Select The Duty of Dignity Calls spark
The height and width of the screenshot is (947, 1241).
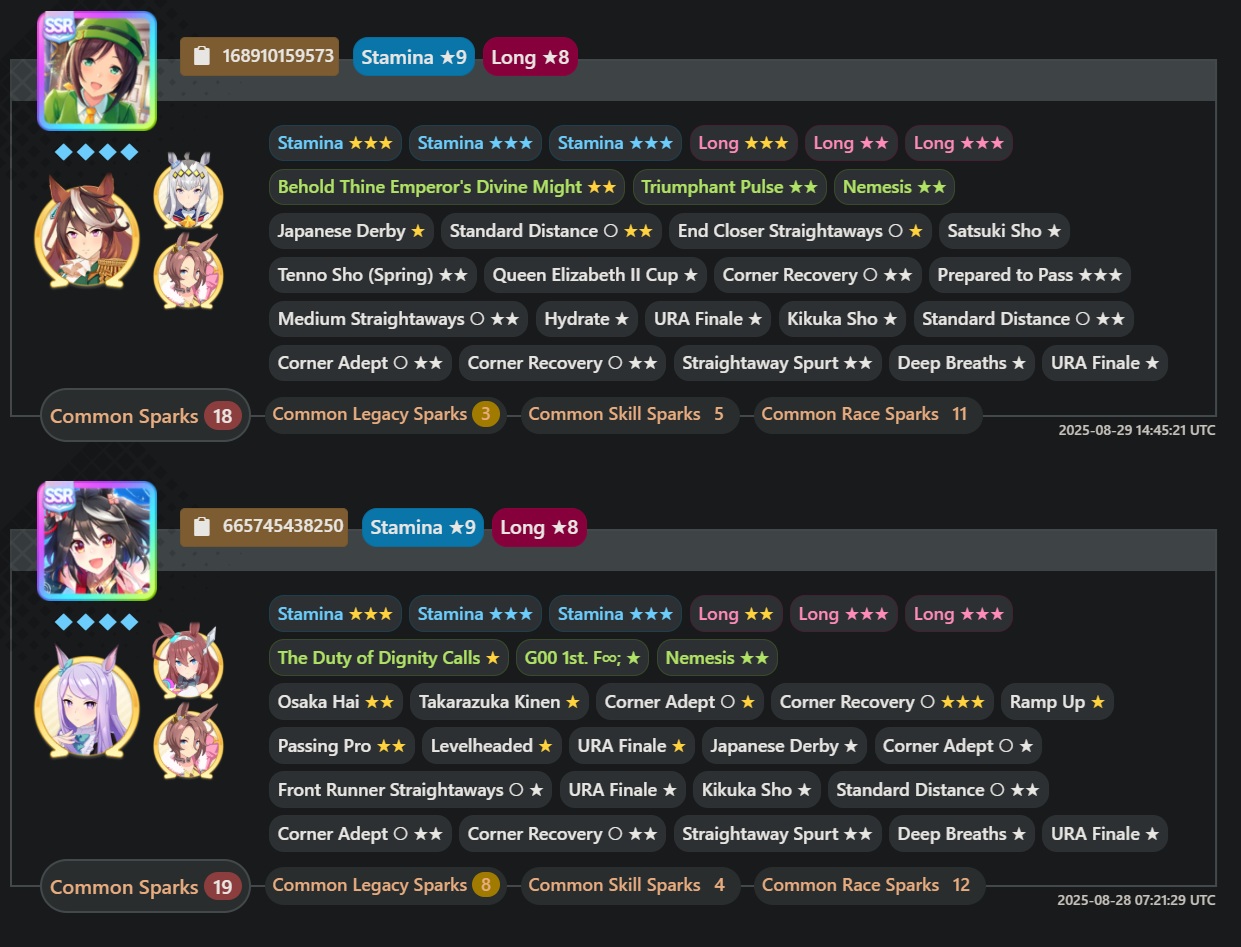tap(389, 657)
